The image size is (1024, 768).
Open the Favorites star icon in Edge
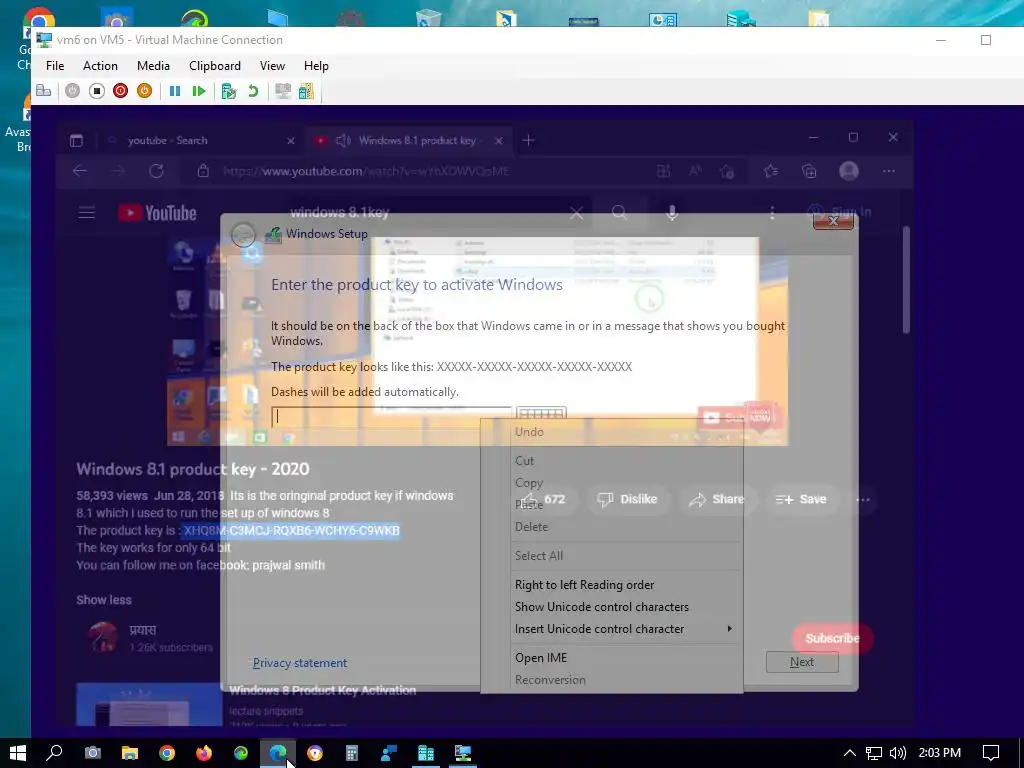click(x=771, y=171)
